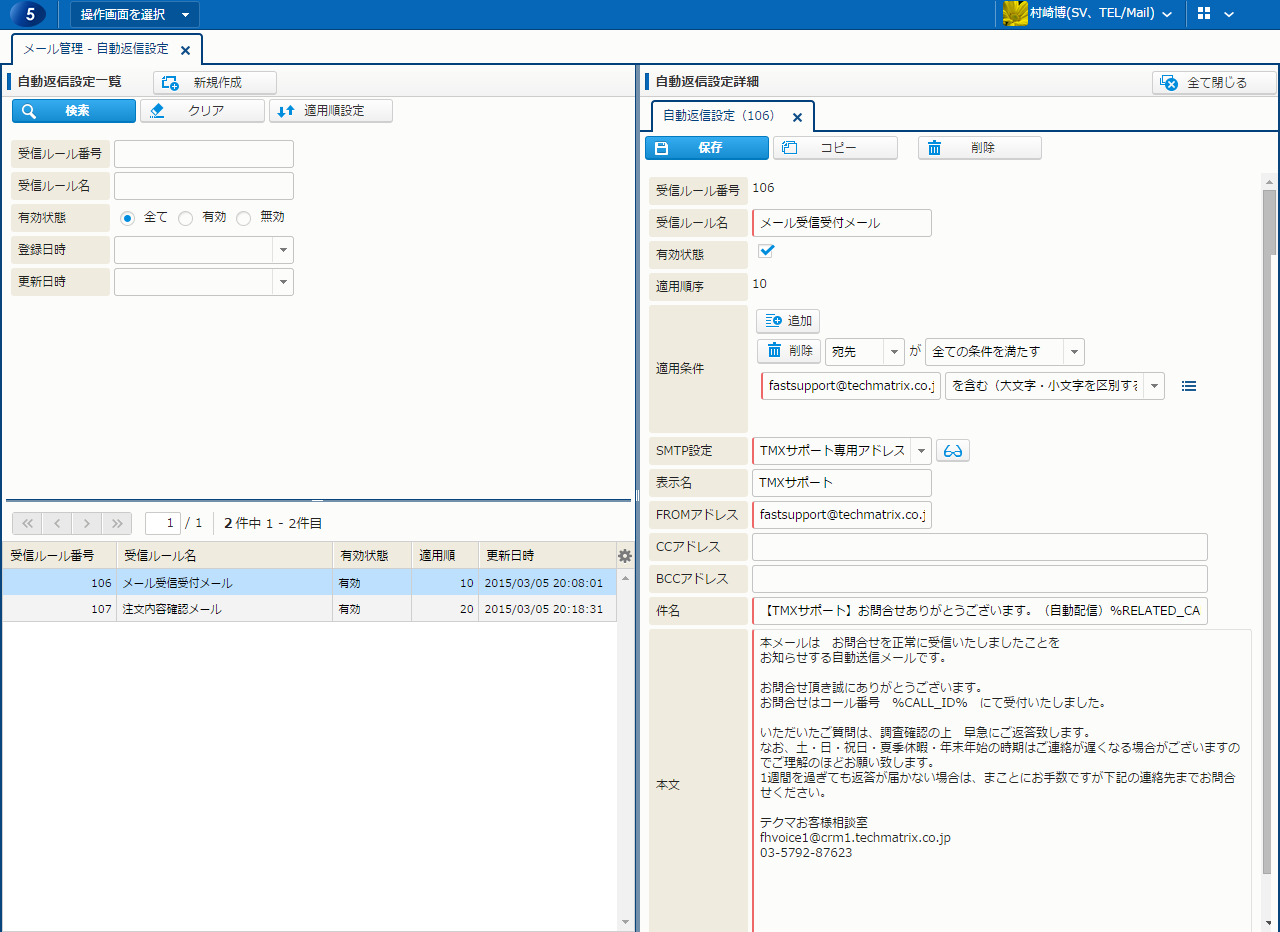Jump to the last page of results
1280x932 pixels.
coord(117,523)
